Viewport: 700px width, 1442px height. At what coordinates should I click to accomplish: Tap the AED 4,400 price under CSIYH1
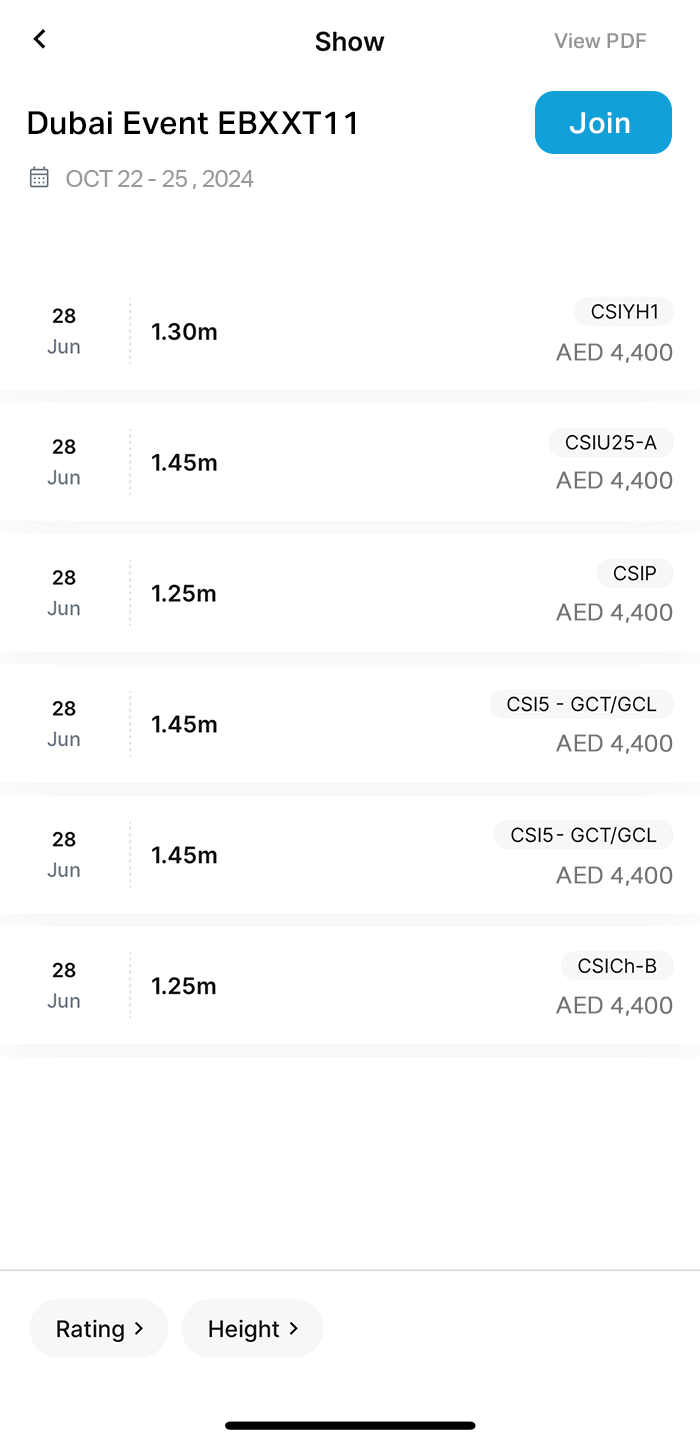click(x=614, y=352)
